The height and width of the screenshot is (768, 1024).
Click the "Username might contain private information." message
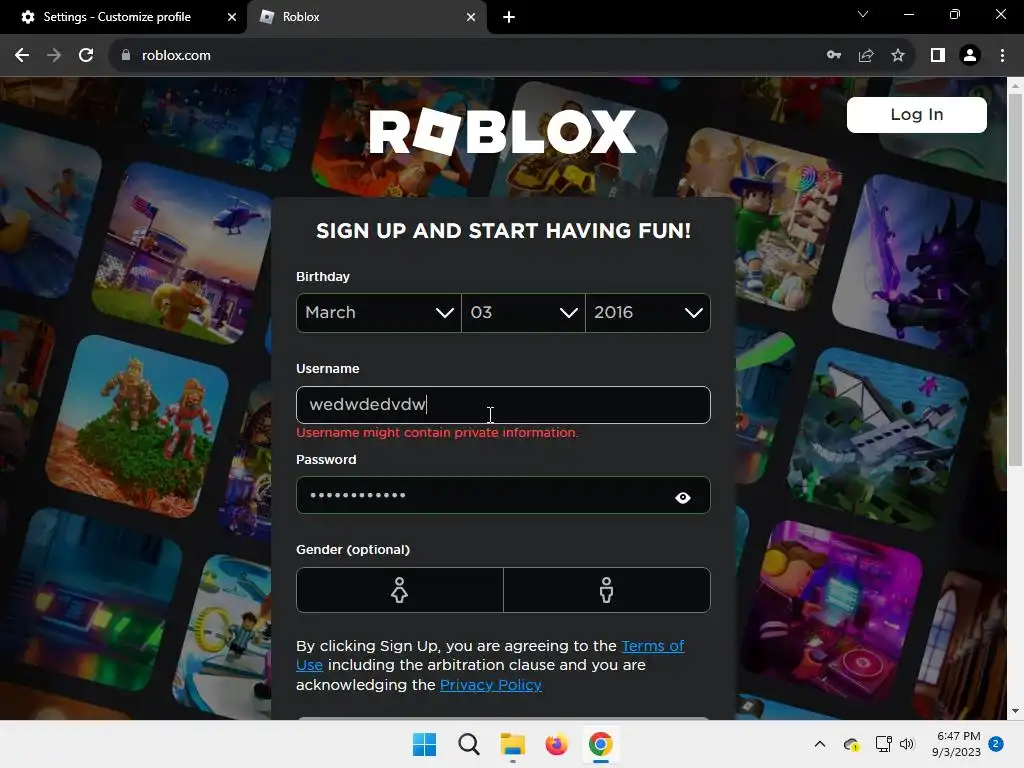point(437,433)
